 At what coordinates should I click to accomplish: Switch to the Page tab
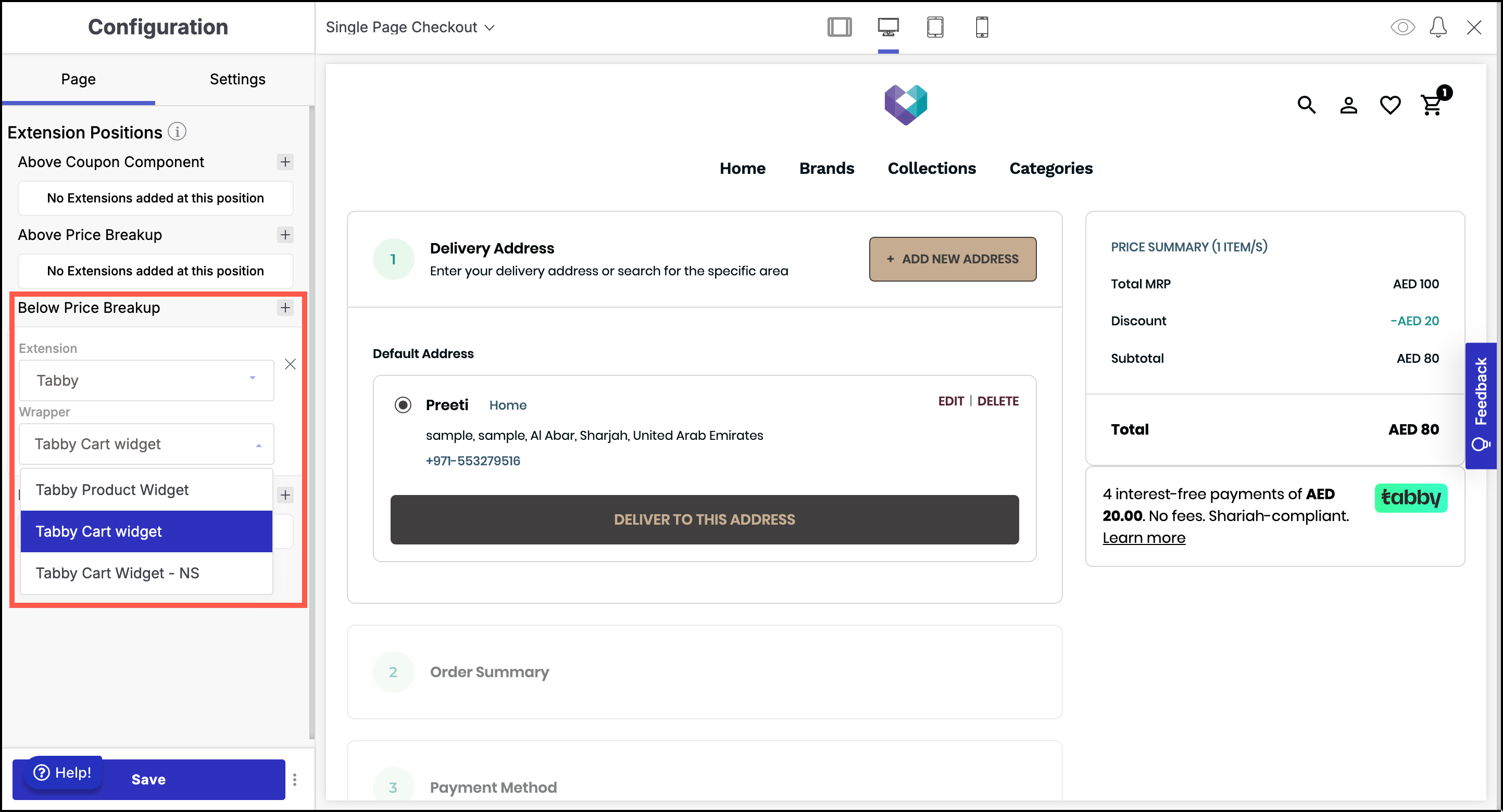[78, 79]
